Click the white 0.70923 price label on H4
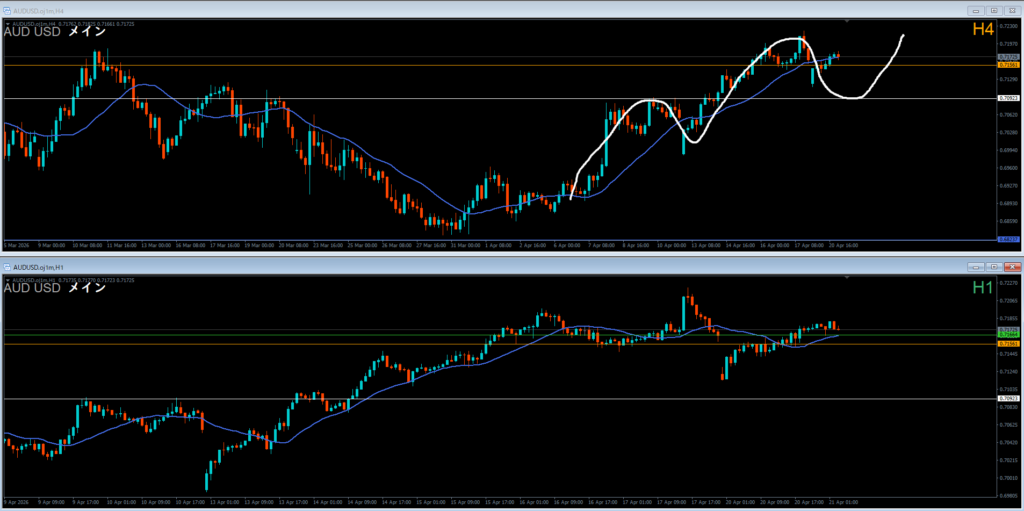This screenshot has height=511, width=1024. point(1009,98)
